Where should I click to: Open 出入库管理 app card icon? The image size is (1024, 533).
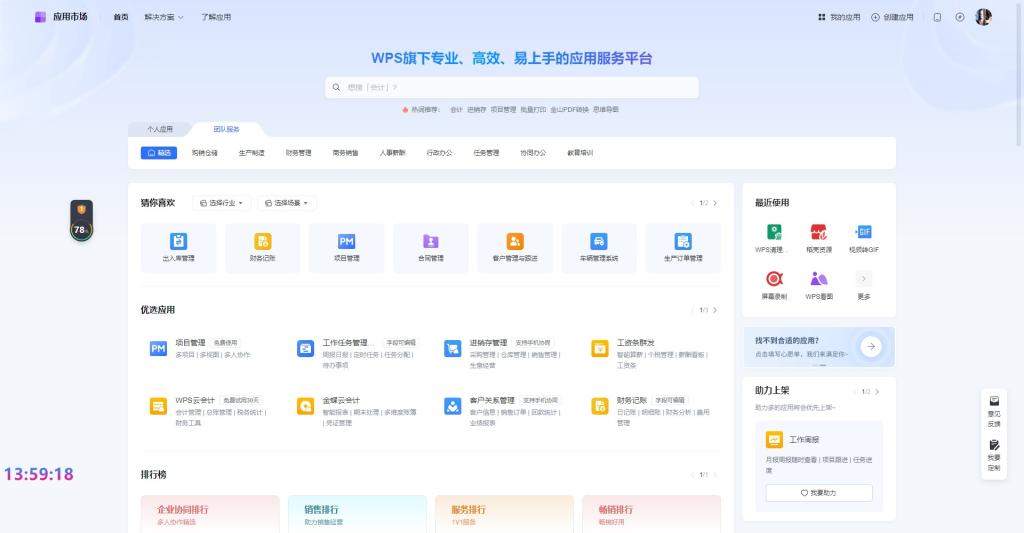pos(178,241)
